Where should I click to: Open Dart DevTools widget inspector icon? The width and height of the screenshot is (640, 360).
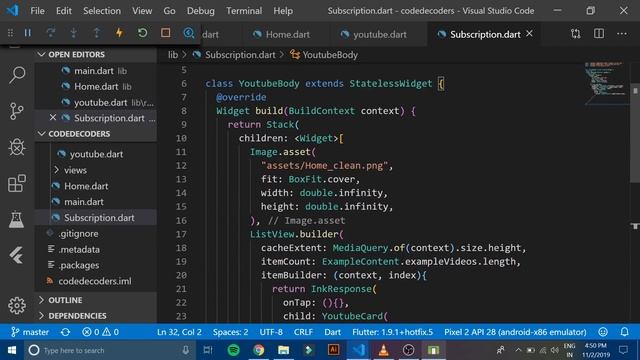(x=189, y=33)
